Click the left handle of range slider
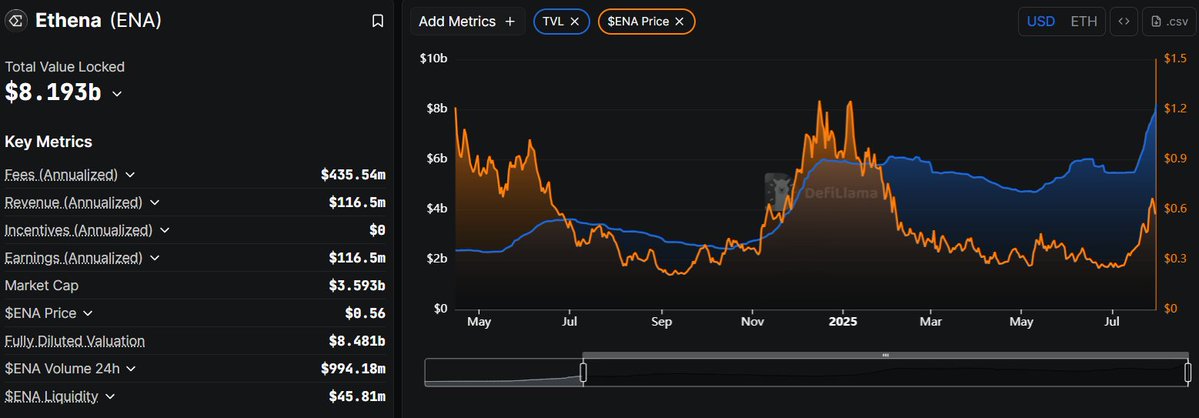The height and width of the screenshot is (418, 1199). click(583, 372)
